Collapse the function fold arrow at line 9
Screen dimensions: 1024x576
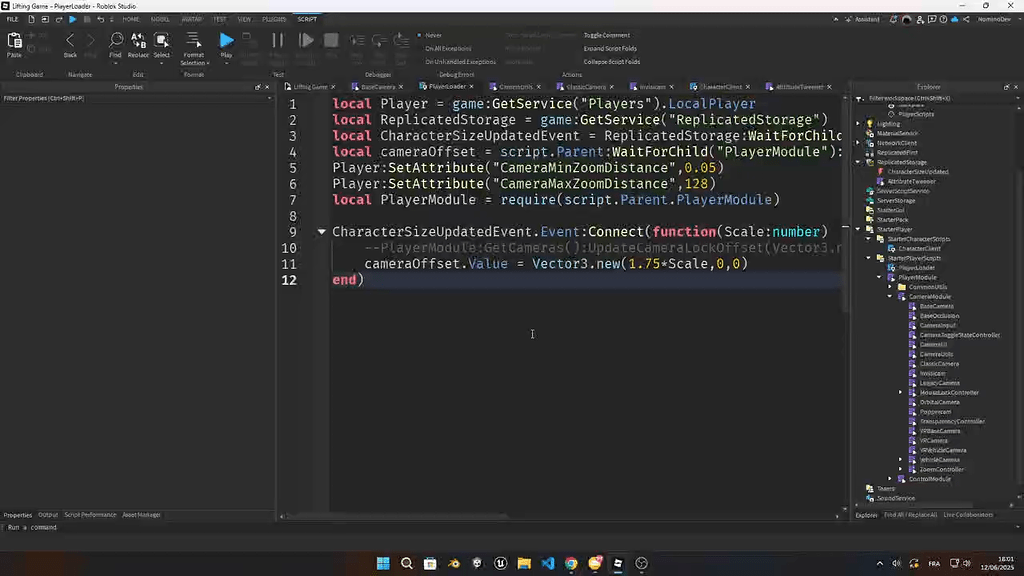click(x=321, y=232)
